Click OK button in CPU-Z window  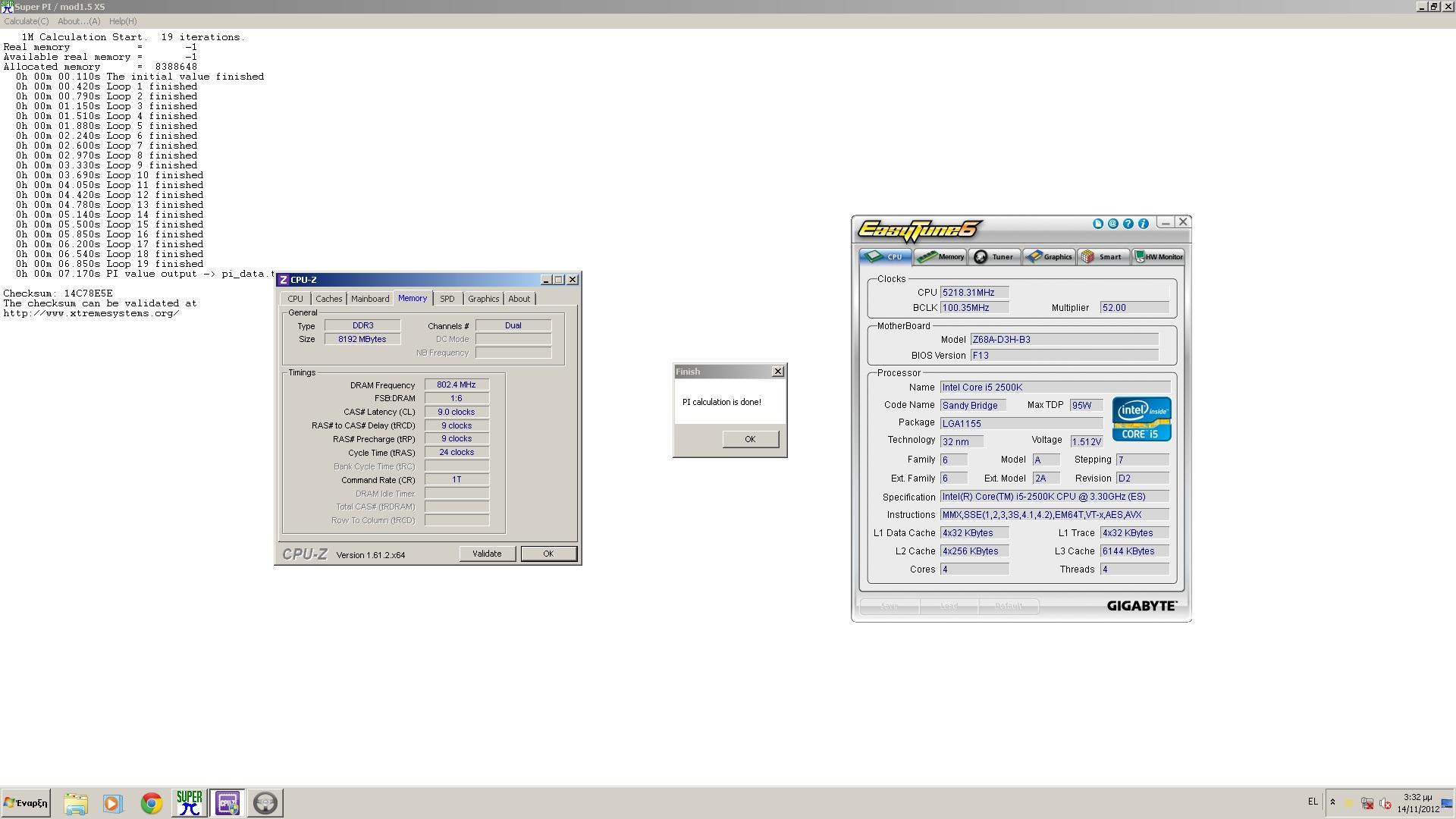pos(548,554)
